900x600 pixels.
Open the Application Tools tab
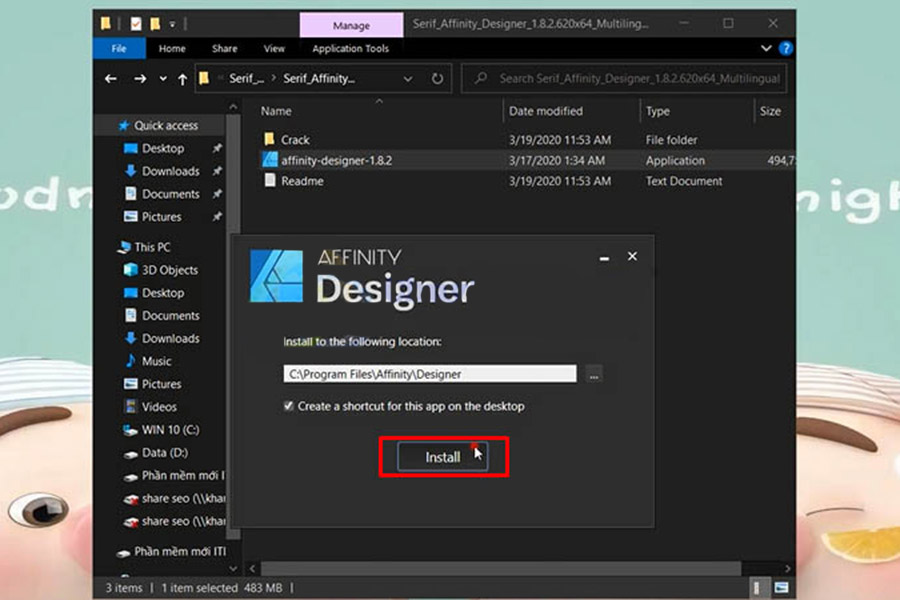(350, 48)
